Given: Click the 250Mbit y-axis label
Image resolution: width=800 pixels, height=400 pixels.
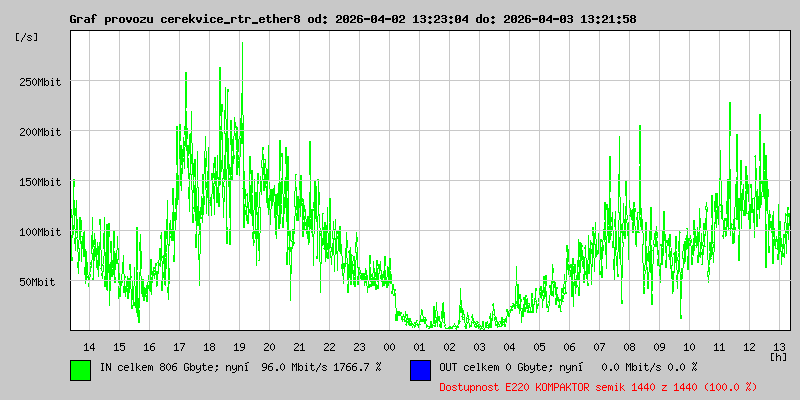Looking at the screenshot, I should (x=40, y=82).
